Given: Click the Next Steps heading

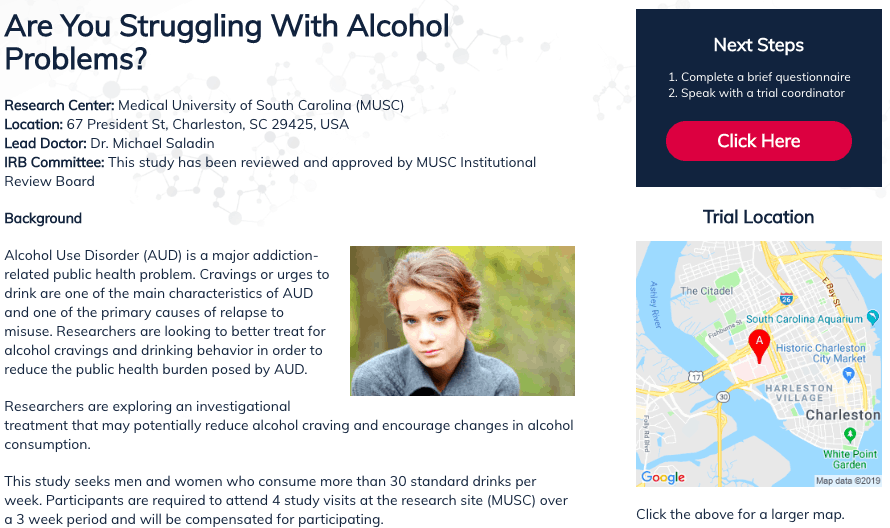Looking at the screenshot, I should pos(758,45).
